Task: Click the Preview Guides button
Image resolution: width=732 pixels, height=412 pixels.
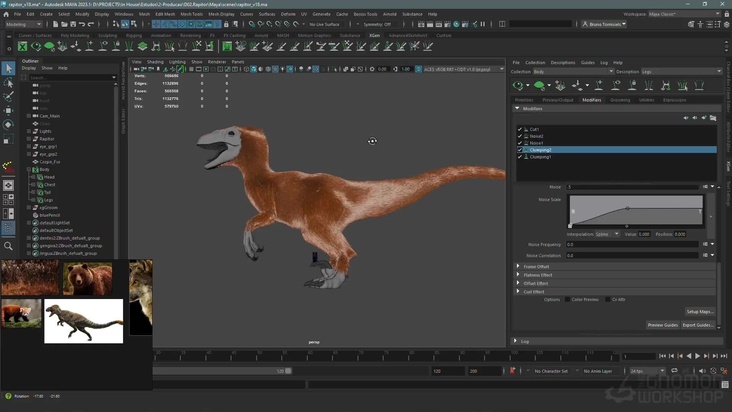Action: click(662, 325)
